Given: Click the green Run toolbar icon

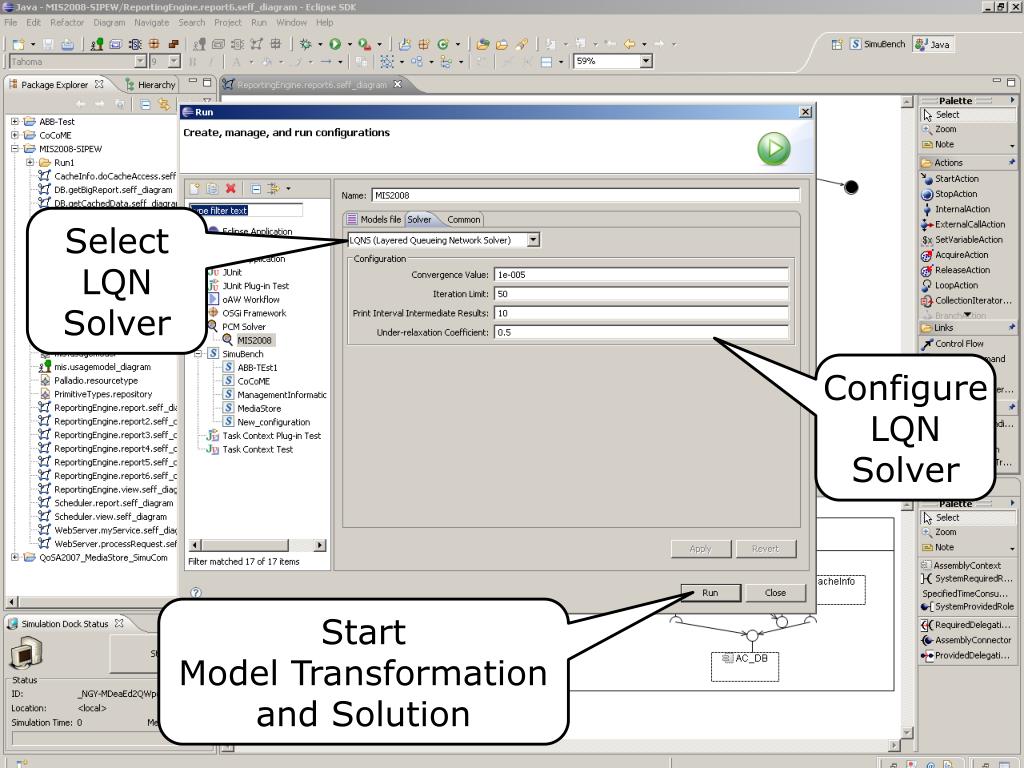Looking at the screenshot, I should pyautogui.click(x=335, y=44).
